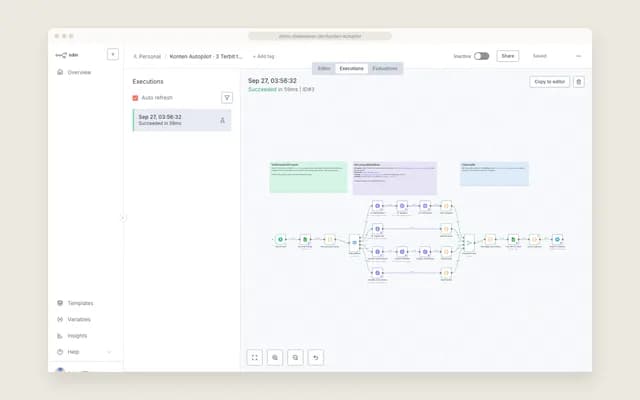The height and width of the screenshot is (400, 640).
Task: Select the Google Sheets node after the trigger
Action: (305, 239)
